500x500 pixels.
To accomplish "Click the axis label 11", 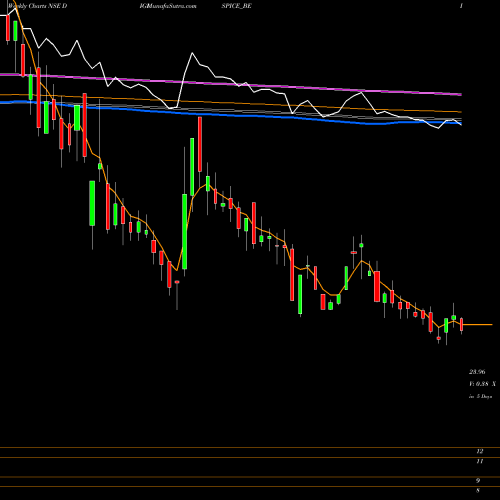I will click(x=479, y=461).
